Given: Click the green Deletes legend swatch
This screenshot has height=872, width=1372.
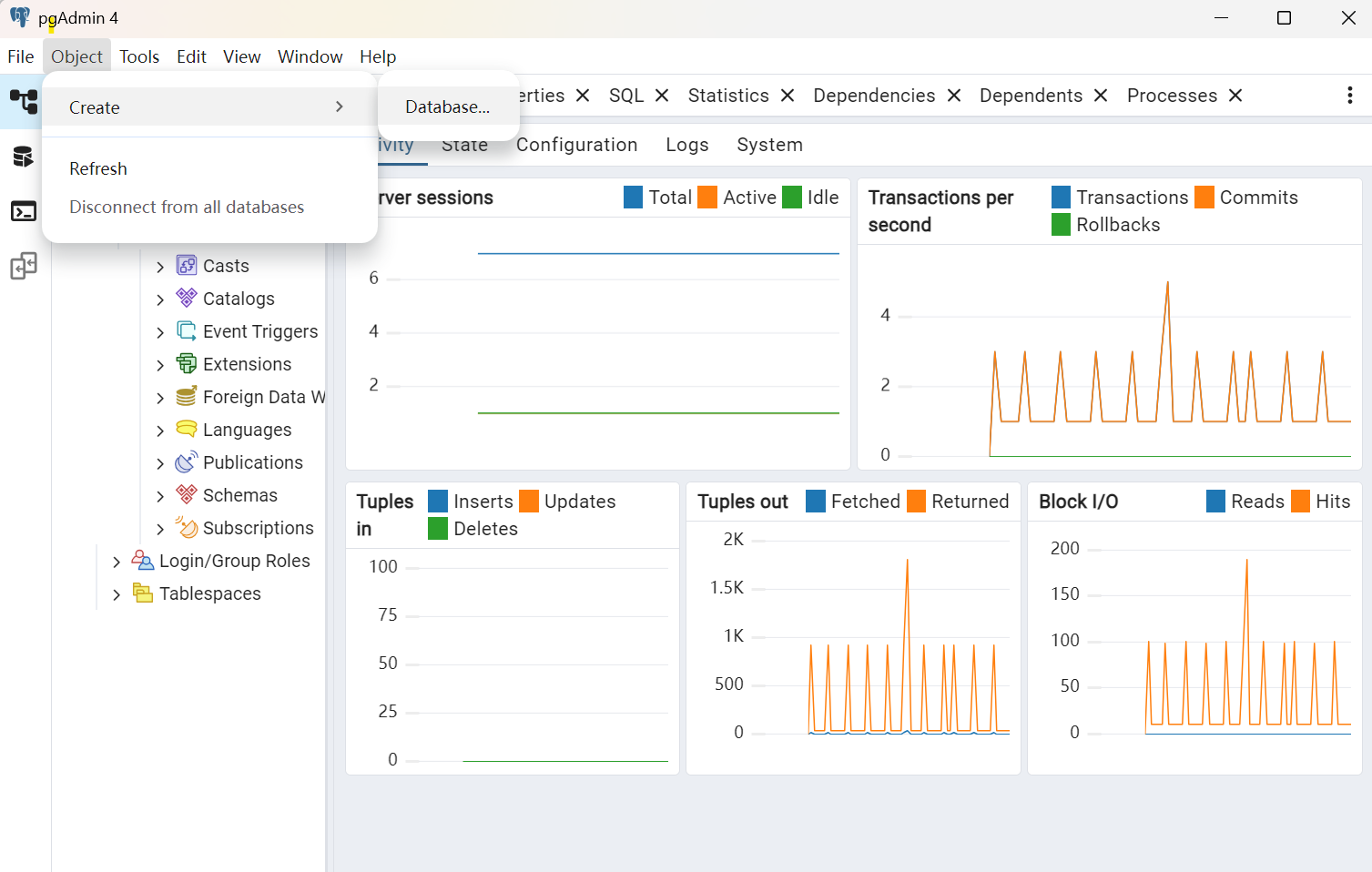Looking at the screenshot, I should click(x=438, y=529).
